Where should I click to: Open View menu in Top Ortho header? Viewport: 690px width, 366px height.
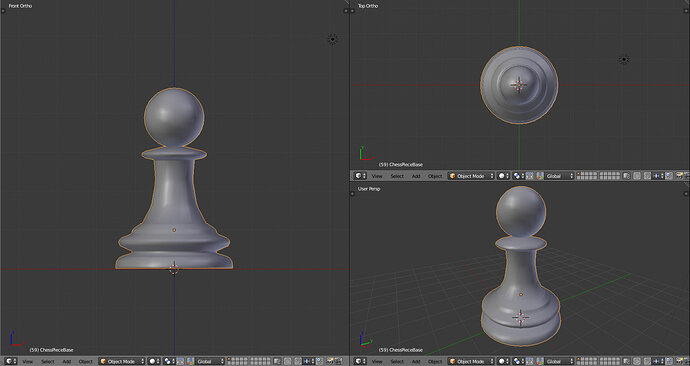coord(377,176)
